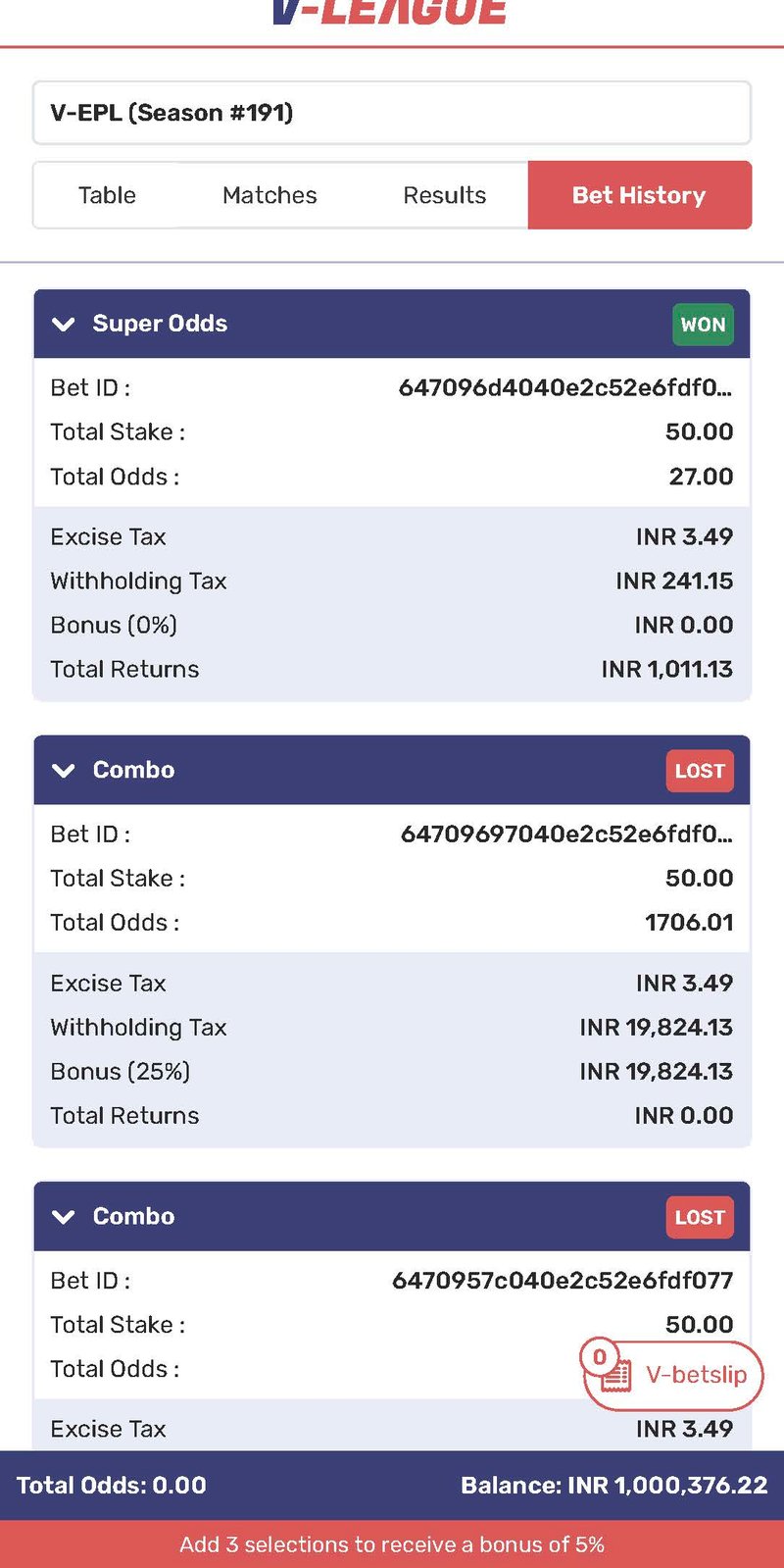Collapse the first Combo bet chevron
This screenshot has width=784, height=1568.
64,771
